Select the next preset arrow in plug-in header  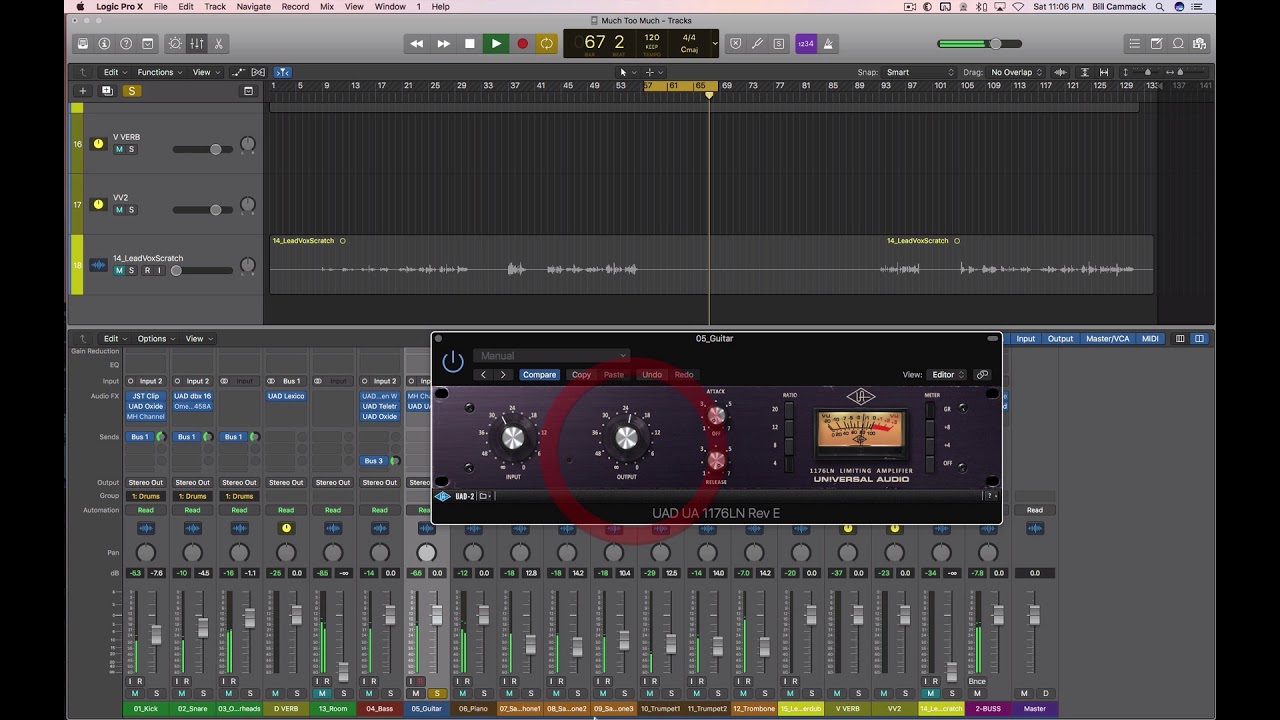click(x=503, y=375)
